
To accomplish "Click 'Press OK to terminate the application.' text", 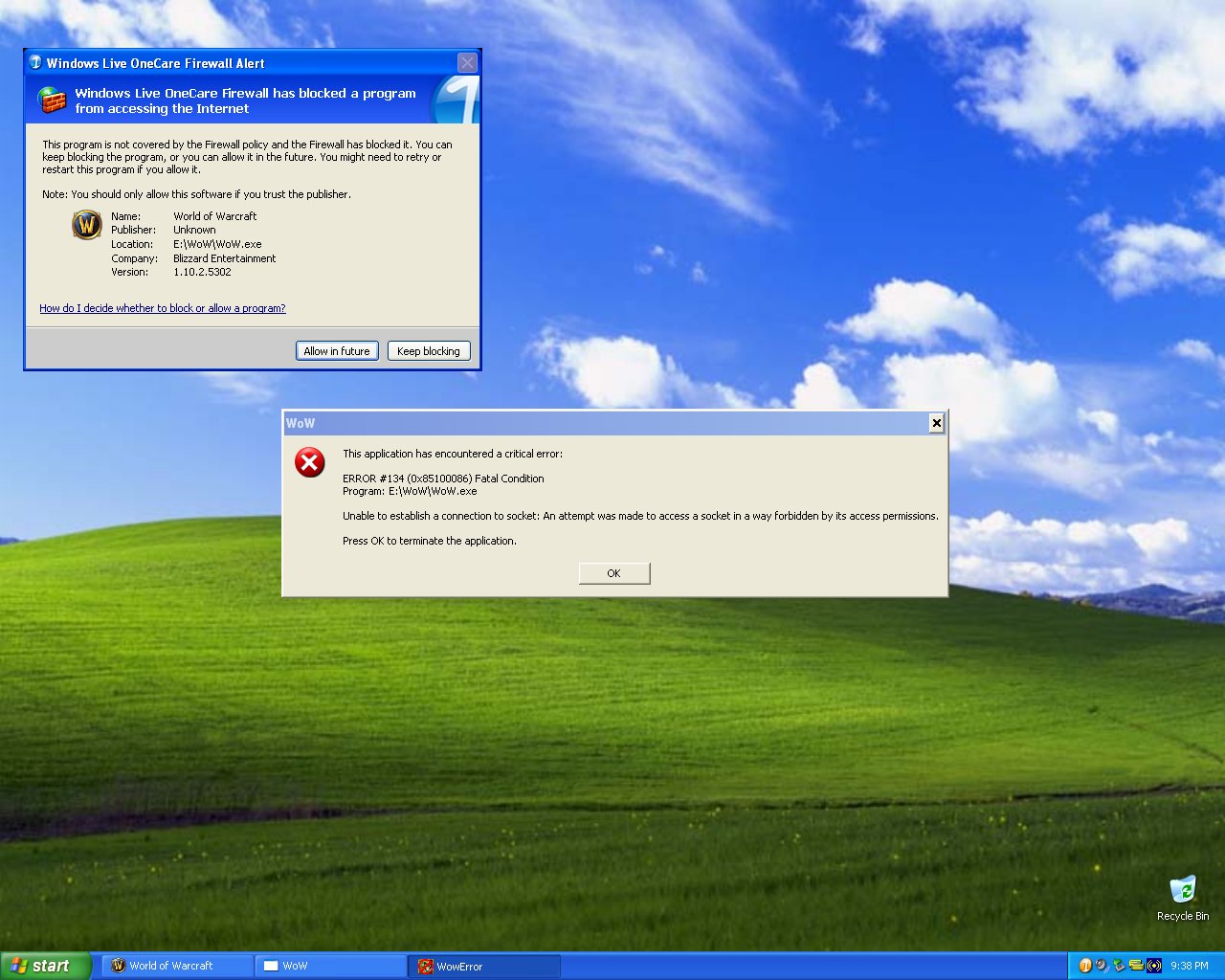I will 430,541.
